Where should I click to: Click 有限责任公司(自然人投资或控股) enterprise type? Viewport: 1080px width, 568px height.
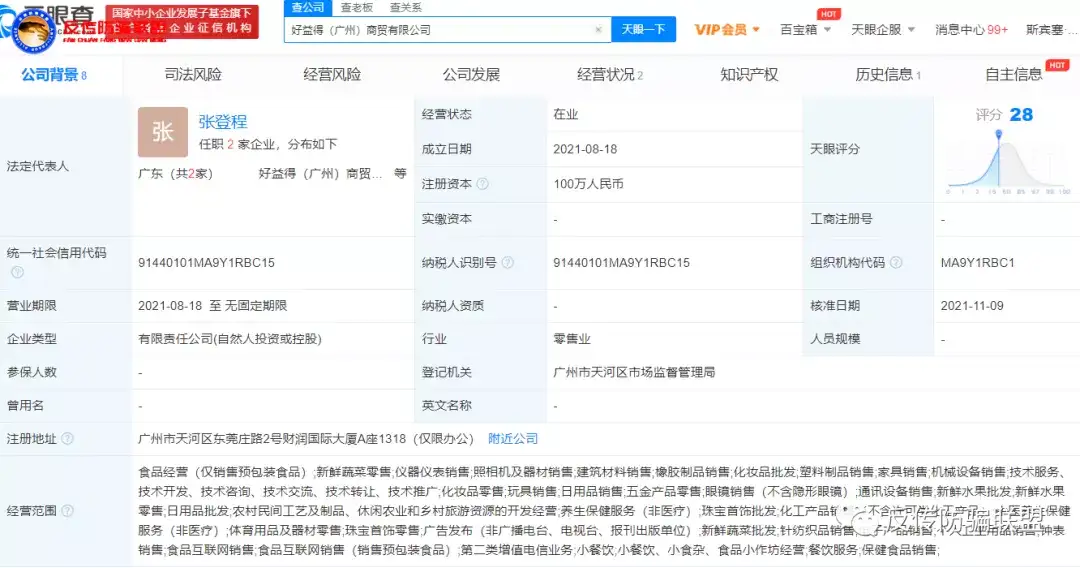[x=230, y=339]
